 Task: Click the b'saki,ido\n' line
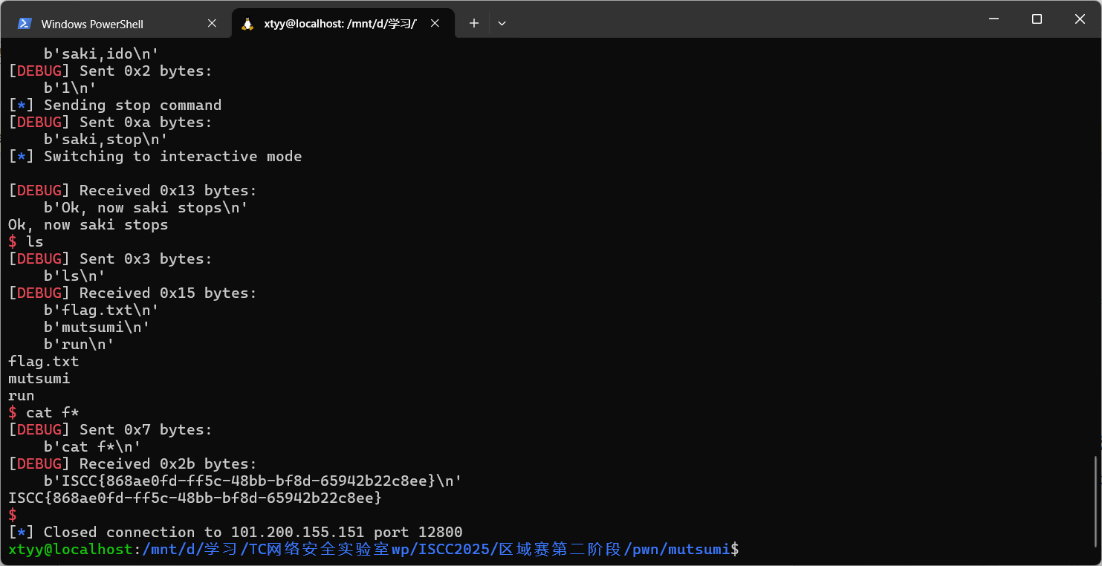[101, 53]
